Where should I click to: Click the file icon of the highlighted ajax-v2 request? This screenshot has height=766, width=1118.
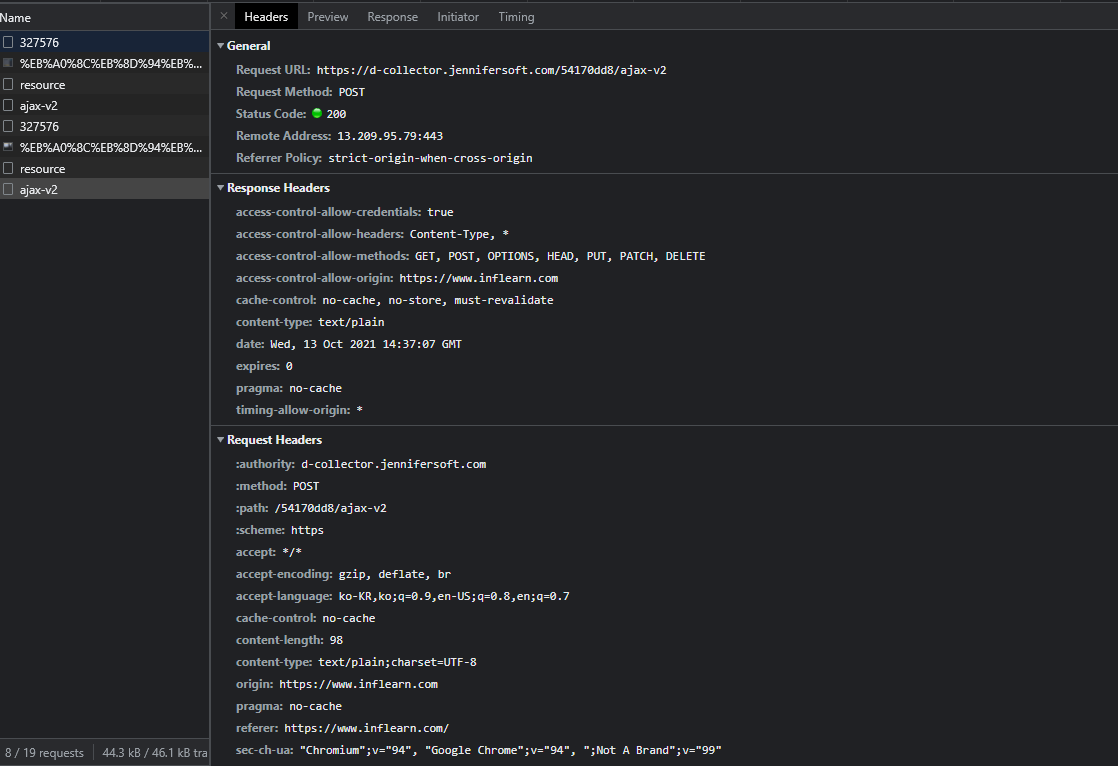tap(8, 189)
